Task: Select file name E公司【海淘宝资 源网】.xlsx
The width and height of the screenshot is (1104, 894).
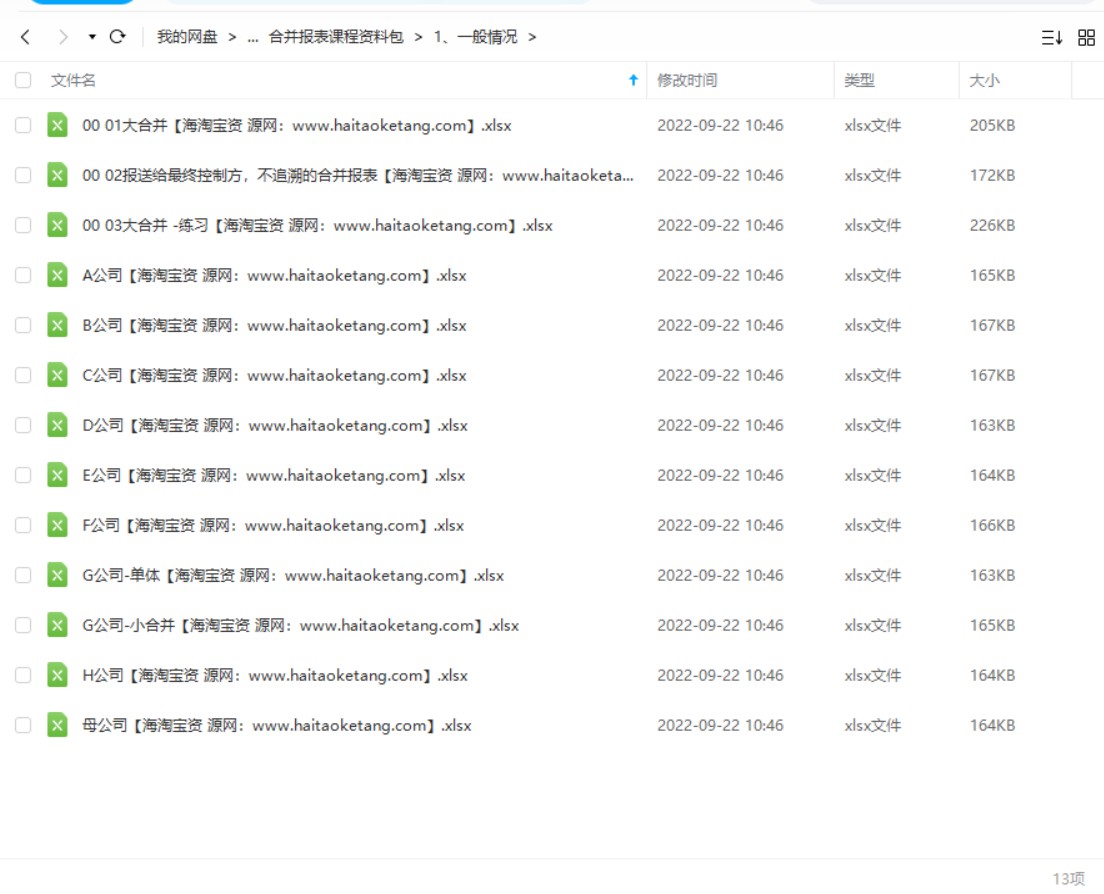Action: pos(274,475)
